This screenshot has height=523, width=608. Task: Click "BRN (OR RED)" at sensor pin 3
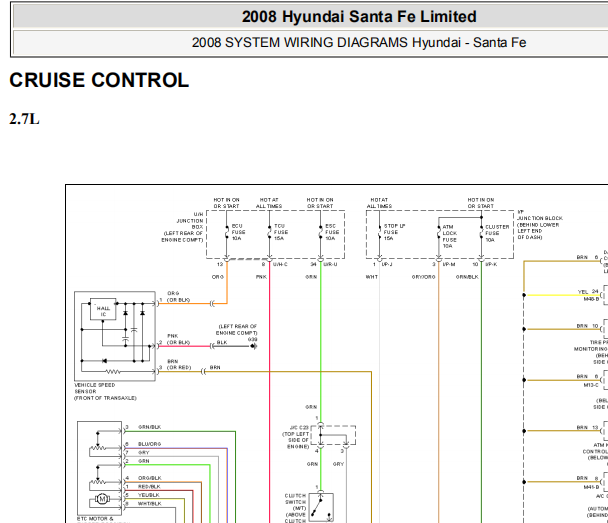pos(179,364)
